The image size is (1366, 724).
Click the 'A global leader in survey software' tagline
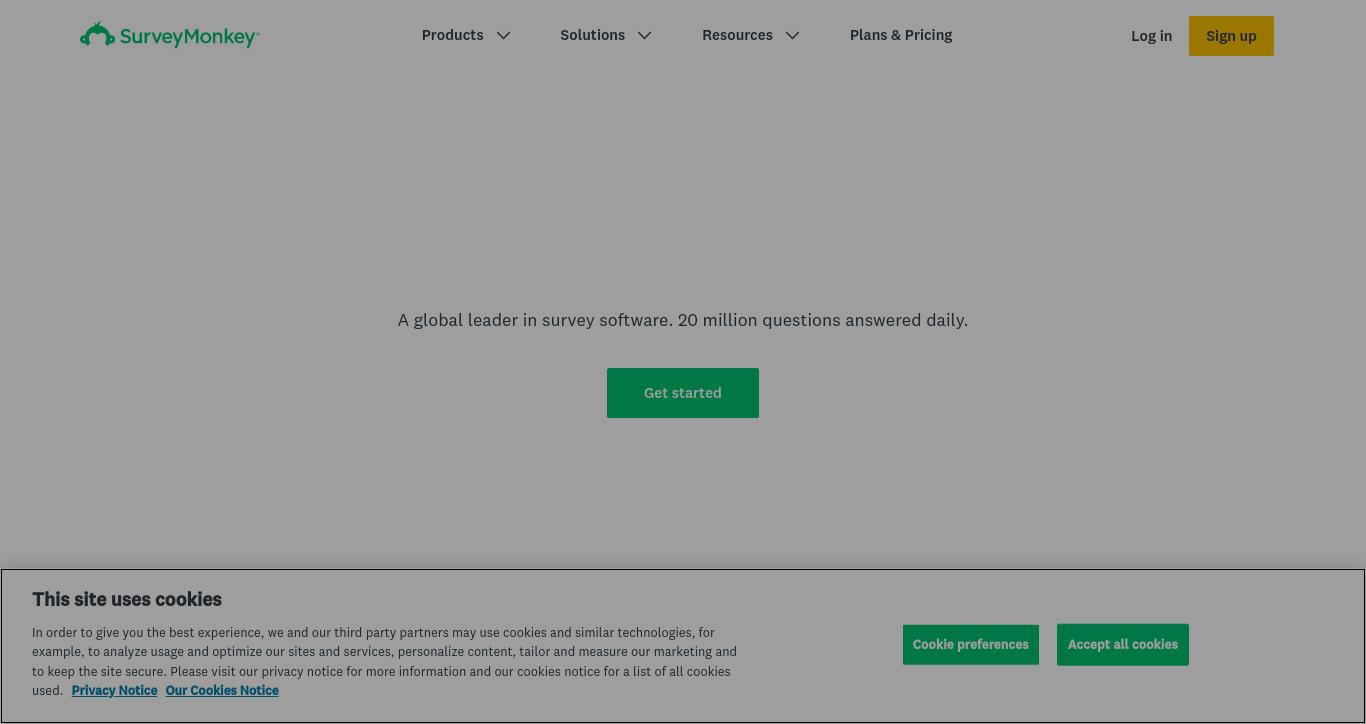click(x=683, y=320)
